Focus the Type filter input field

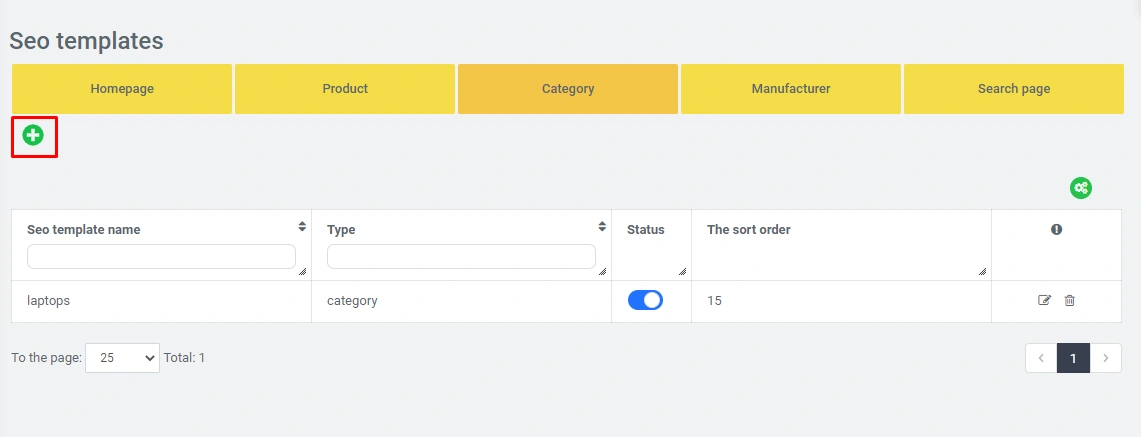pos(461,257)
